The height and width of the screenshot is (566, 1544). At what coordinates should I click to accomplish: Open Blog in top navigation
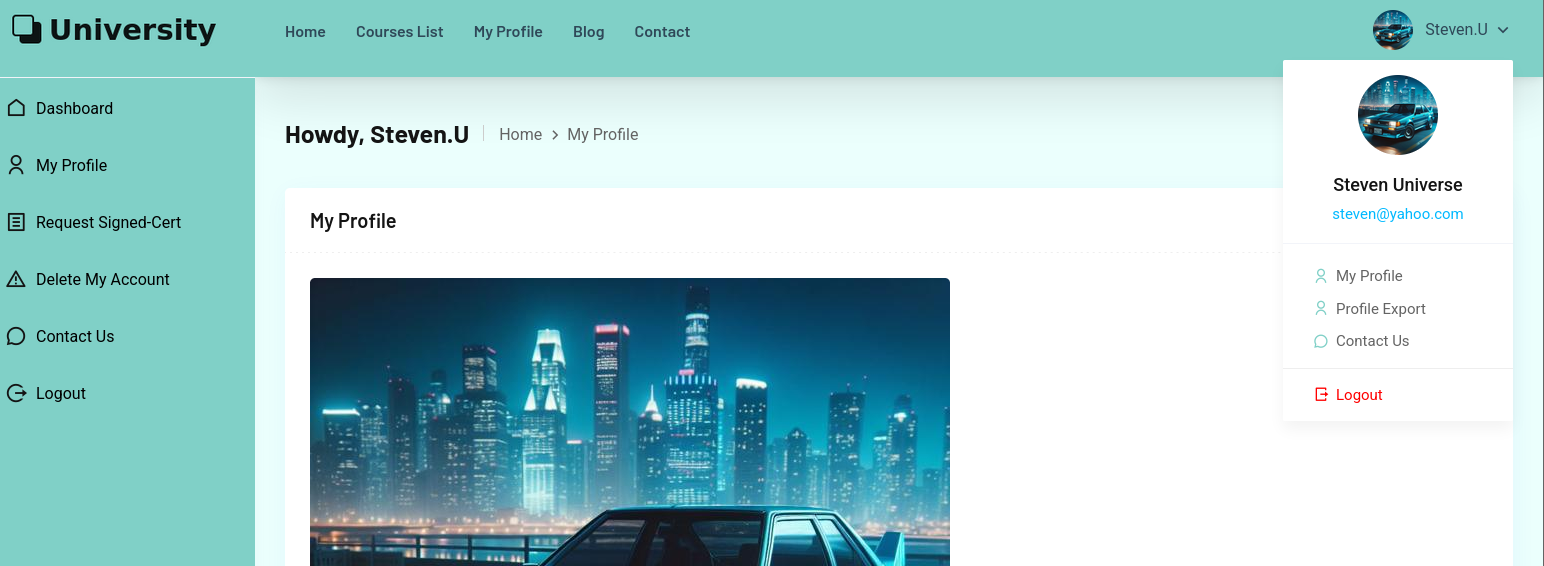[x=589, y=32]
